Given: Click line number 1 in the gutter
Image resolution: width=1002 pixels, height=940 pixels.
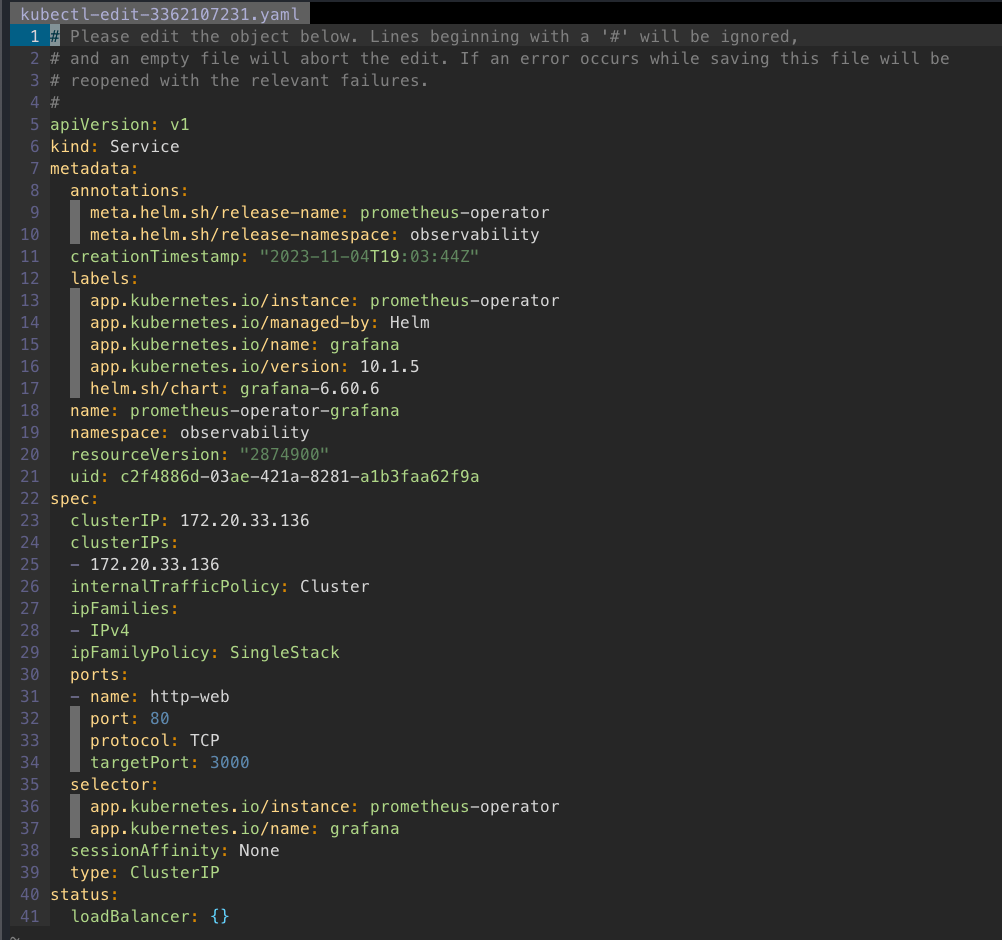Looking at the screenshot, I should (33, 36).
